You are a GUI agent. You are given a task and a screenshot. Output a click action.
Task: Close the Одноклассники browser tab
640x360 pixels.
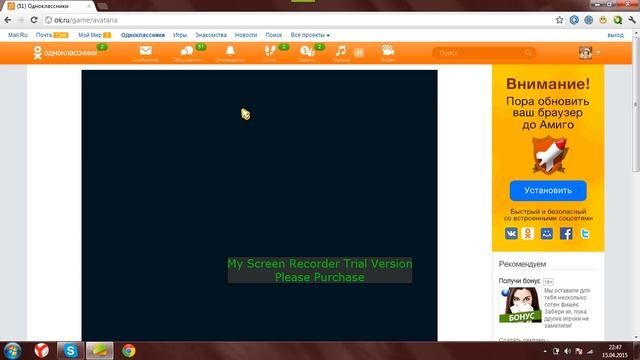[89, 6]
